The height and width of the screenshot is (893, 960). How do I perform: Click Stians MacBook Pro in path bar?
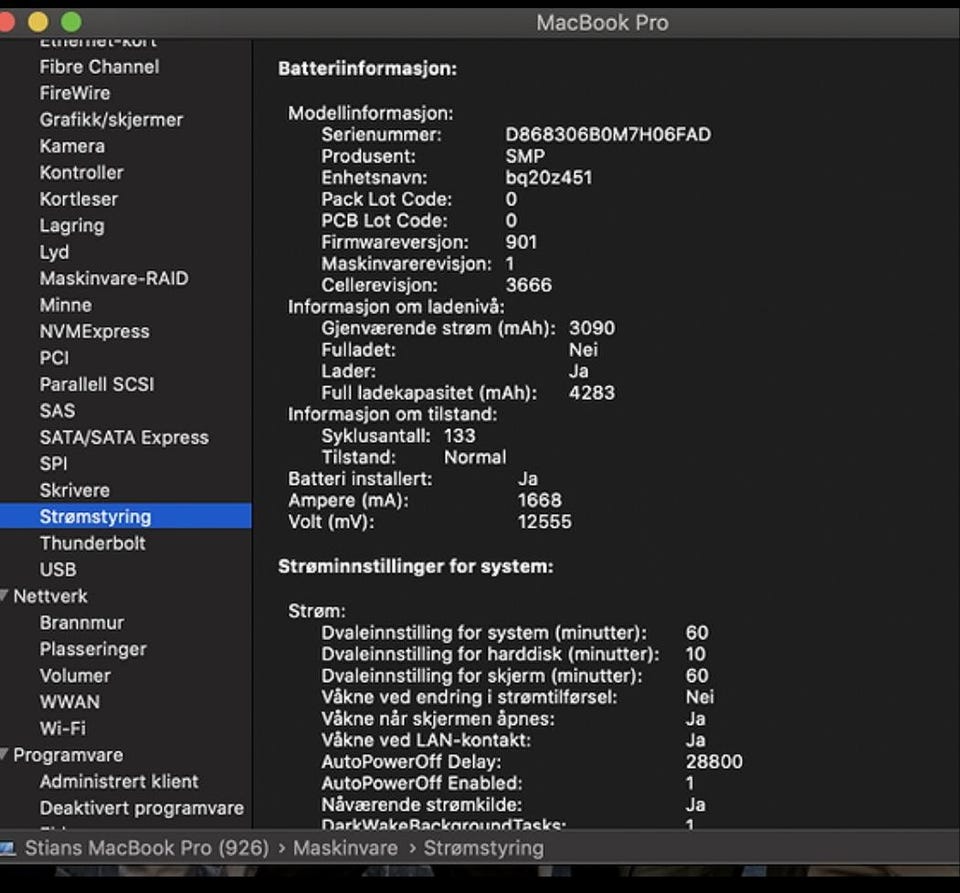146,848
